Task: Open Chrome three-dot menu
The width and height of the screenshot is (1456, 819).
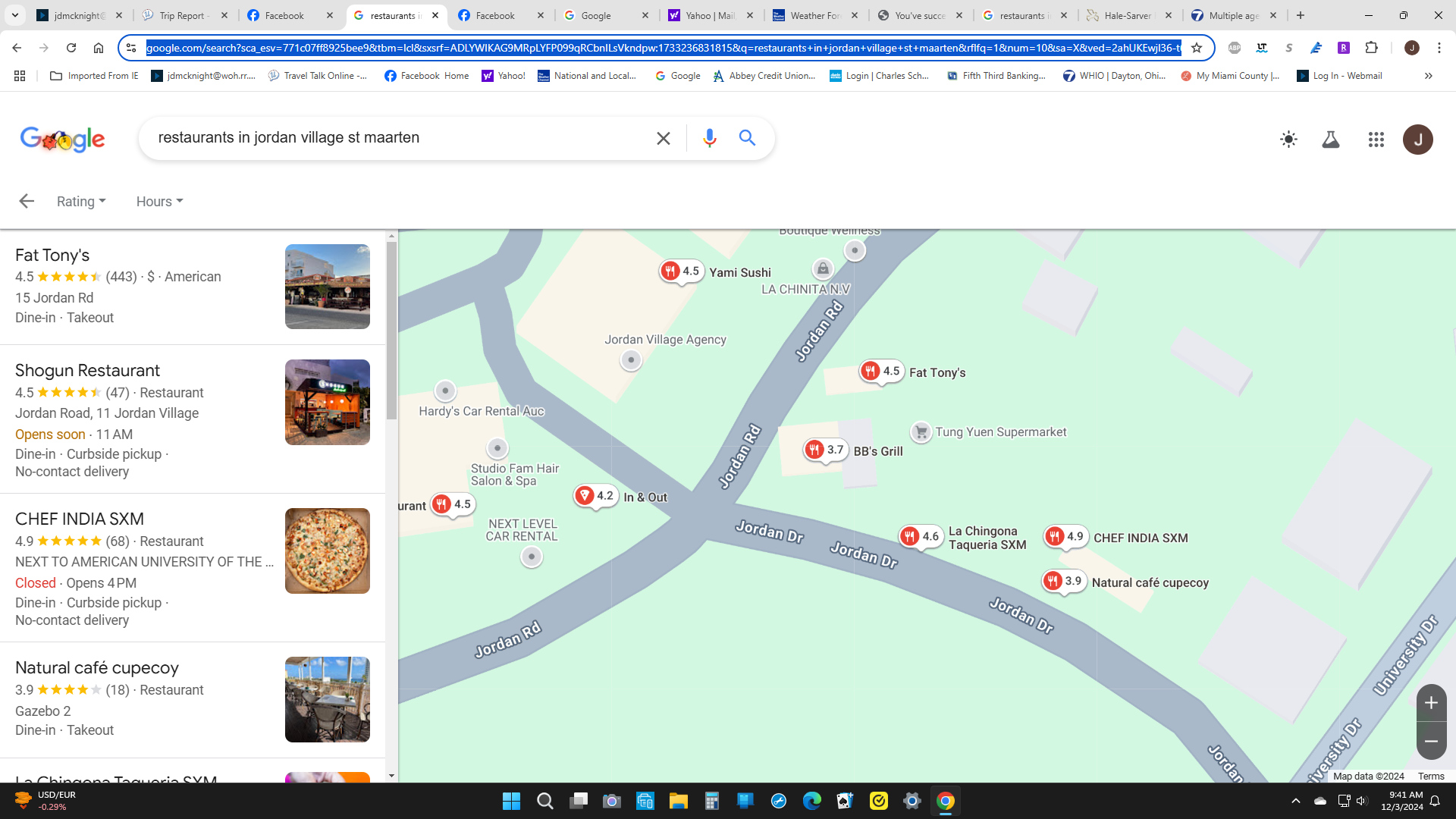Action: [1439, 48]
